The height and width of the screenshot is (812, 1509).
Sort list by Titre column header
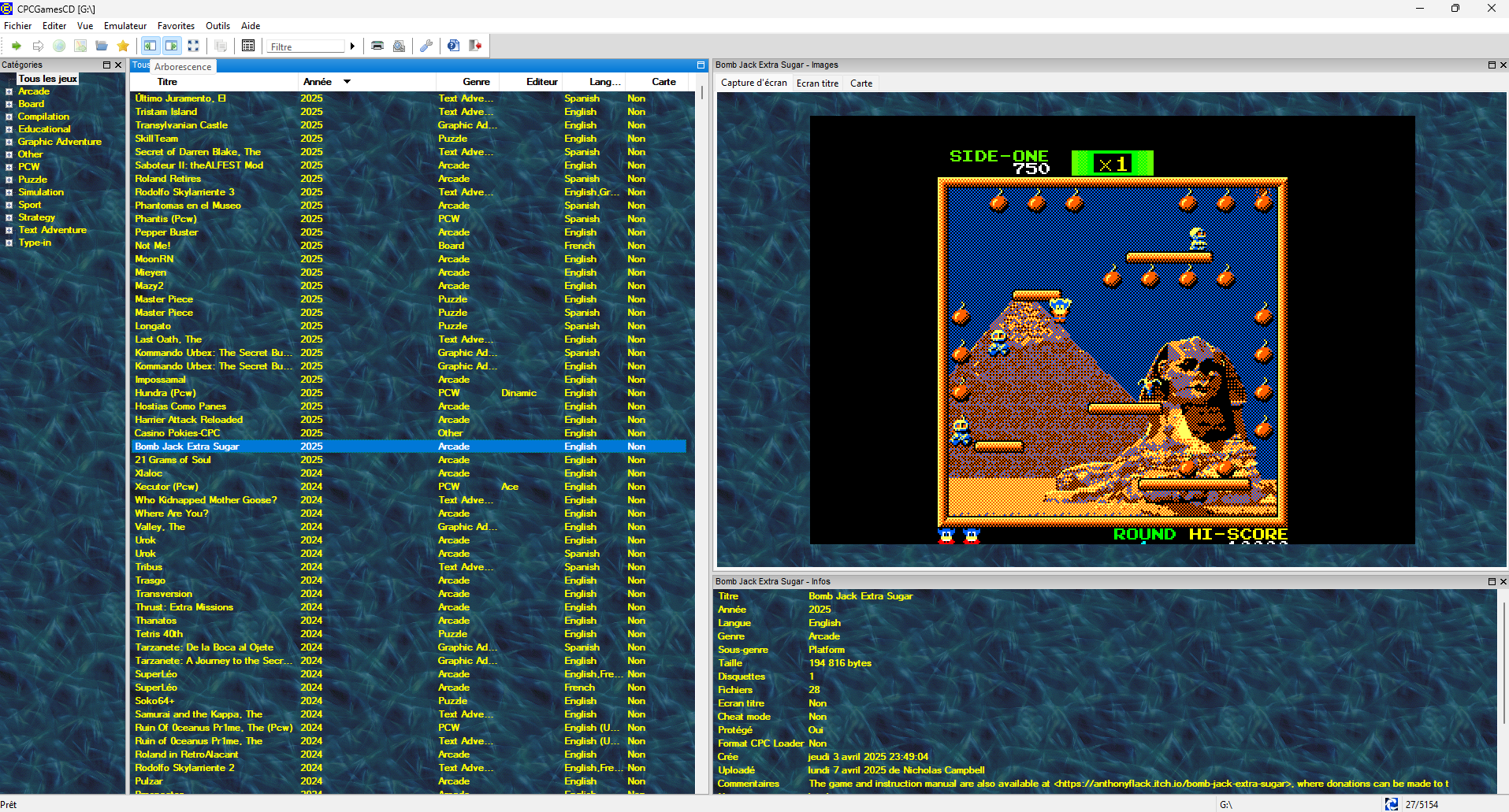point(213,82)
